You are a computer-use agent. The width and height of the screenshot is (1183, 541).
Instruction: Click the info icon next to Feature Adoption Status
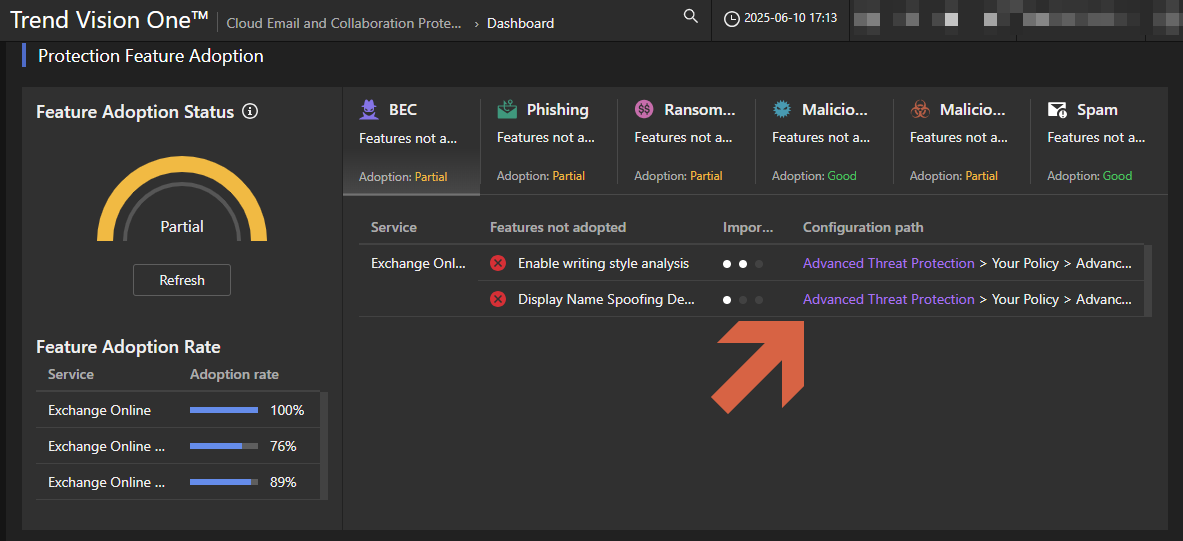click(x=250, y=111)
